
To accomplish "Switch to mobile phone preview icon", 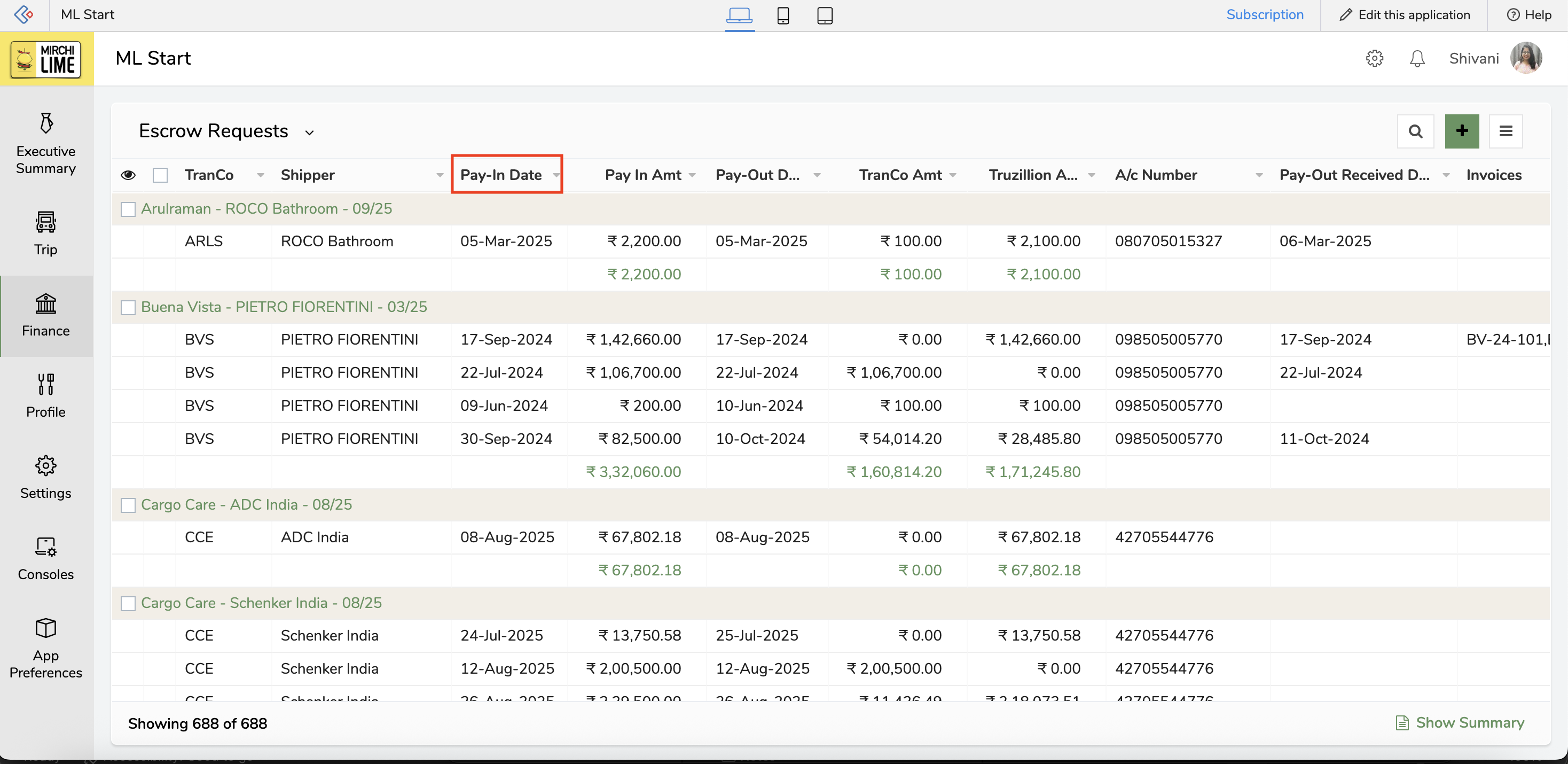I will [x=783, y=15].
